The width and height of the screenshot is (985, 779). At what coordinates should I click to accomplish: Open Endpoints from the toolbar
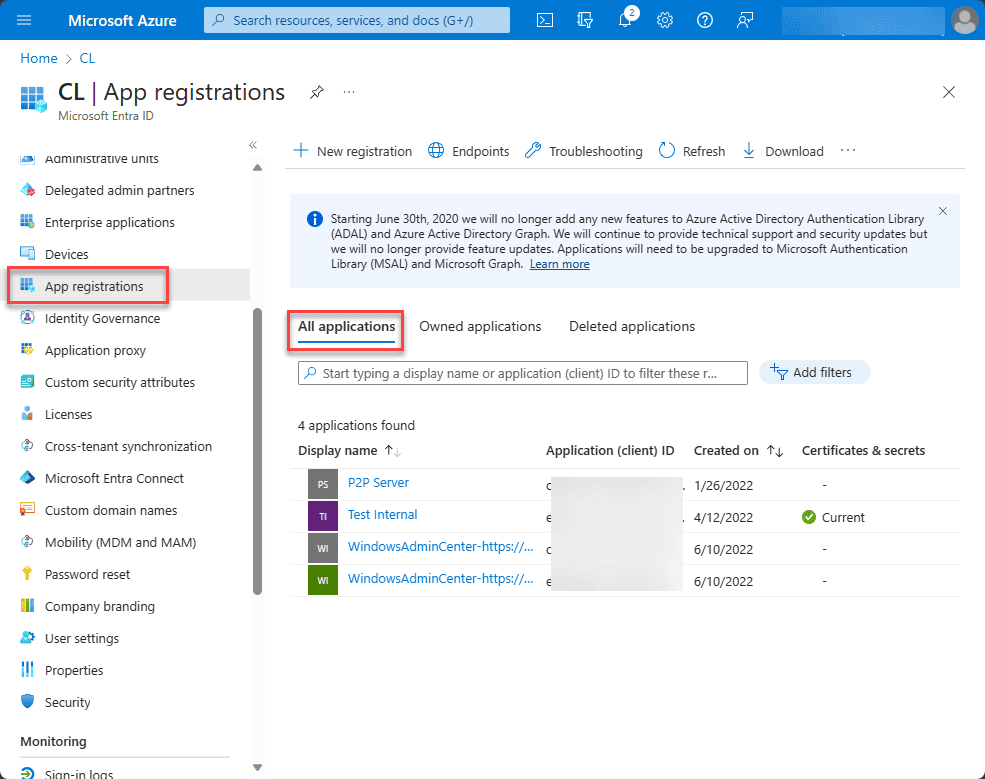click(x=469, y=151)
